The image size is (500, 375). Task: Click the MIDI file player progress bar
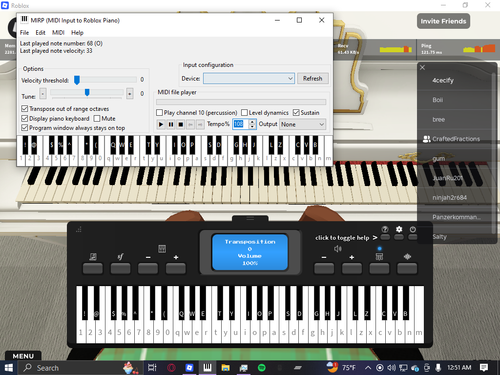(x=241, y=102)
